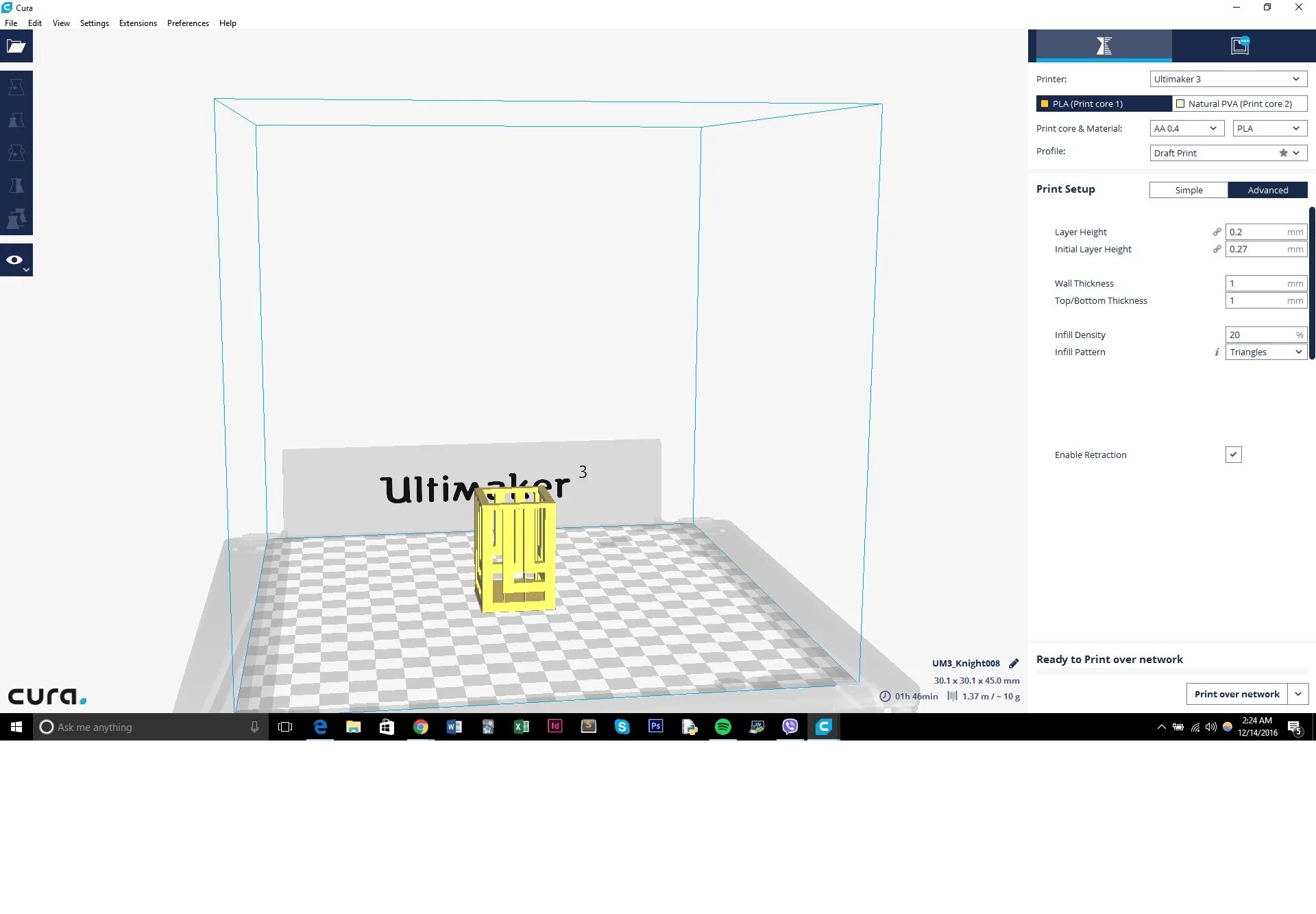Select the Move tool
Screen dimensions: 1316x914
[x=16, y=87]
